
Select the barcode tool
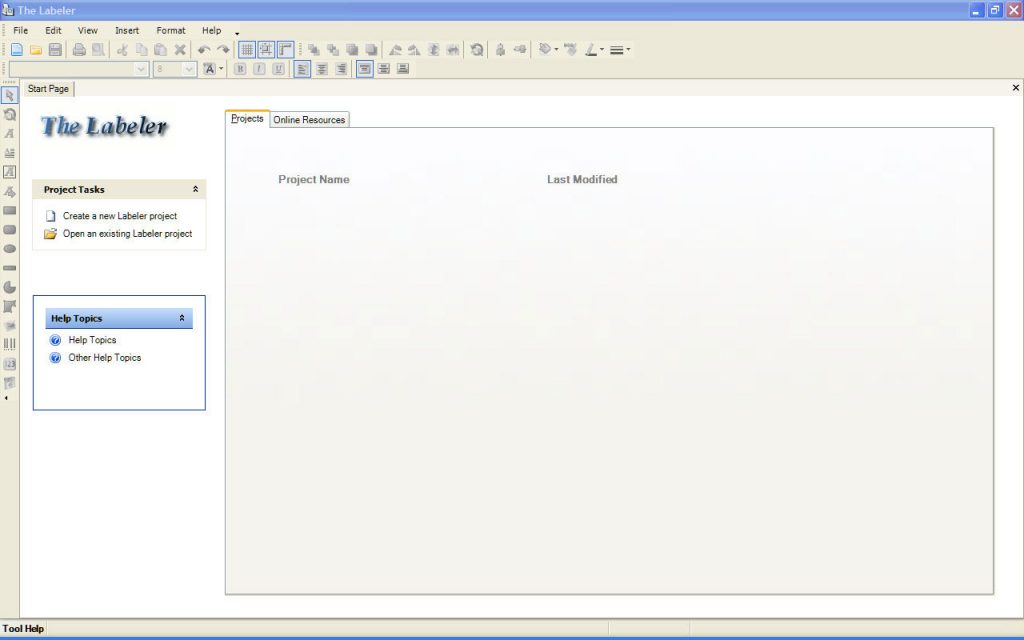tap(9, 344)
